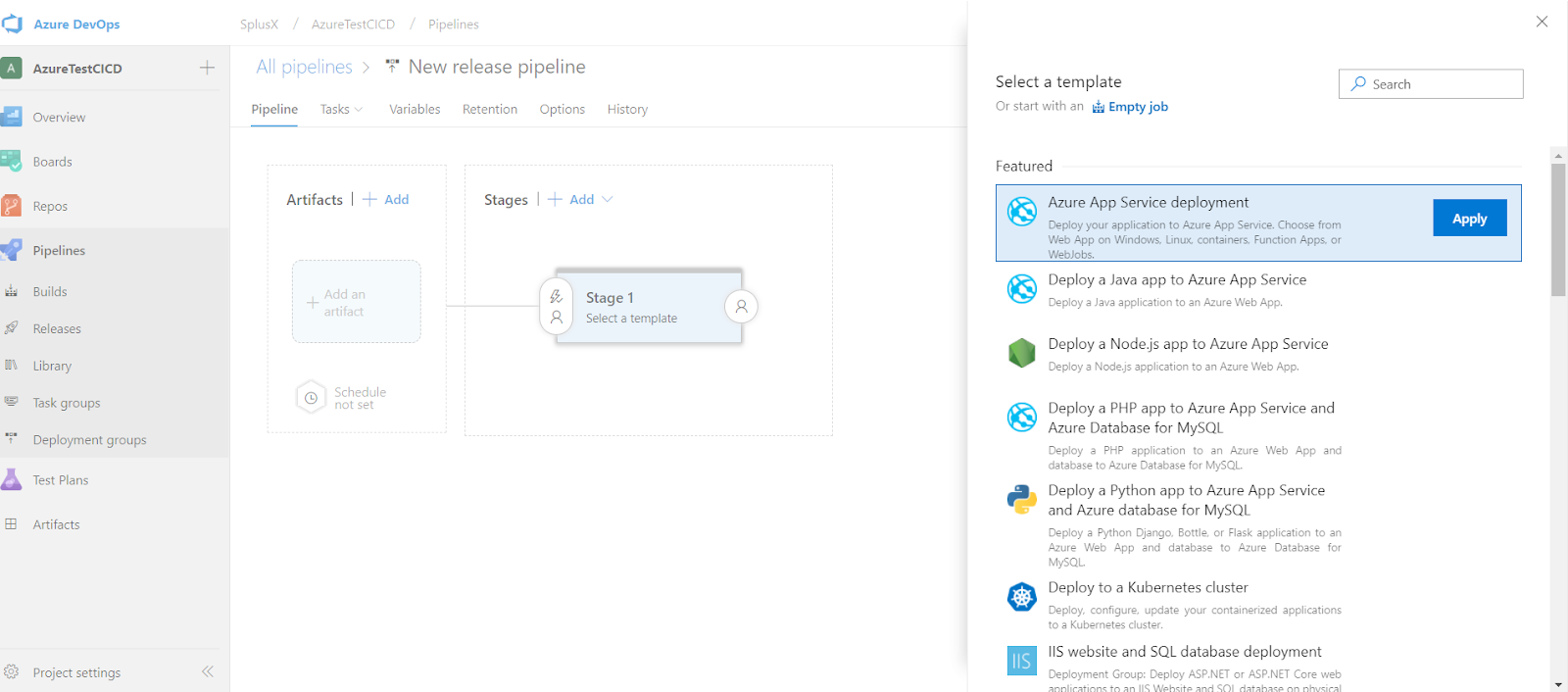
Task: Click the New release pipeline title
Action: 497,67
